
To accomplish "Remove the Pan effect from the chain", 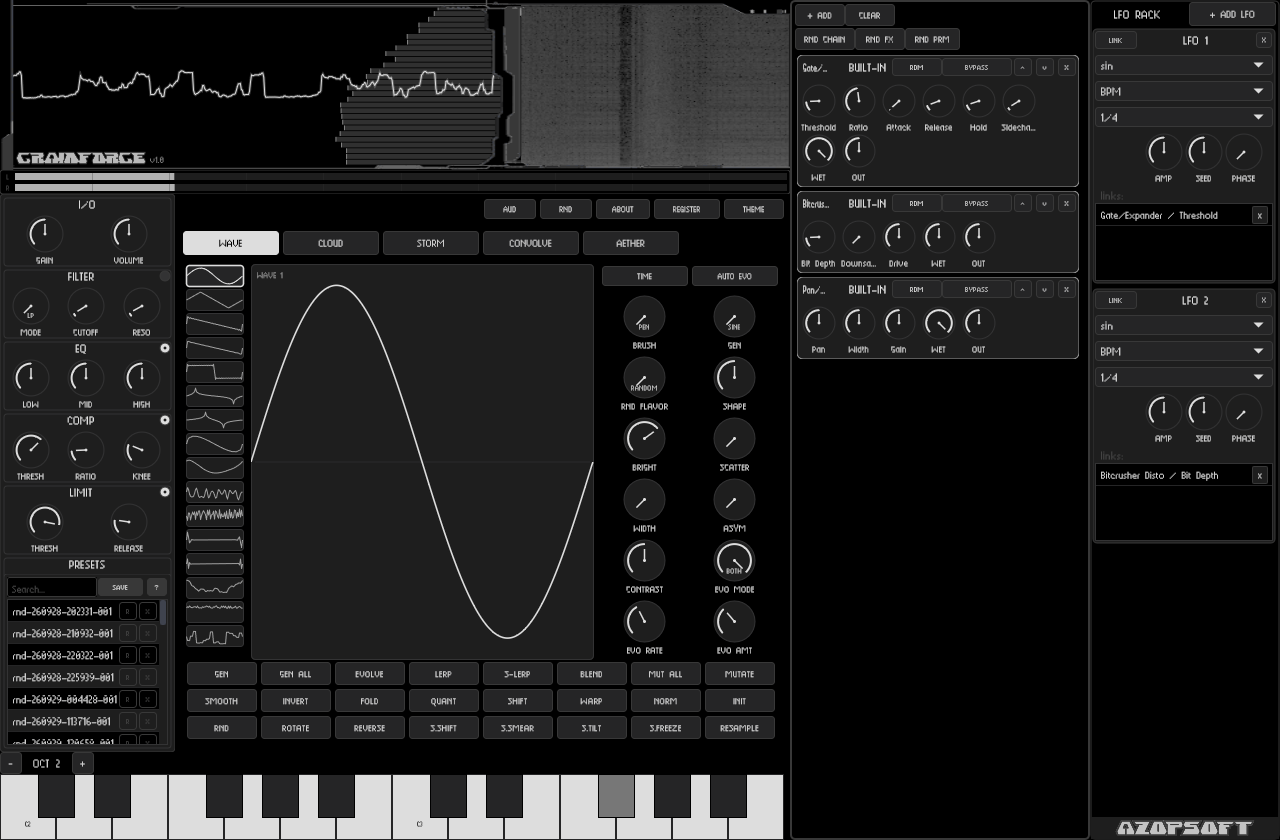I will pos(1066,289).
